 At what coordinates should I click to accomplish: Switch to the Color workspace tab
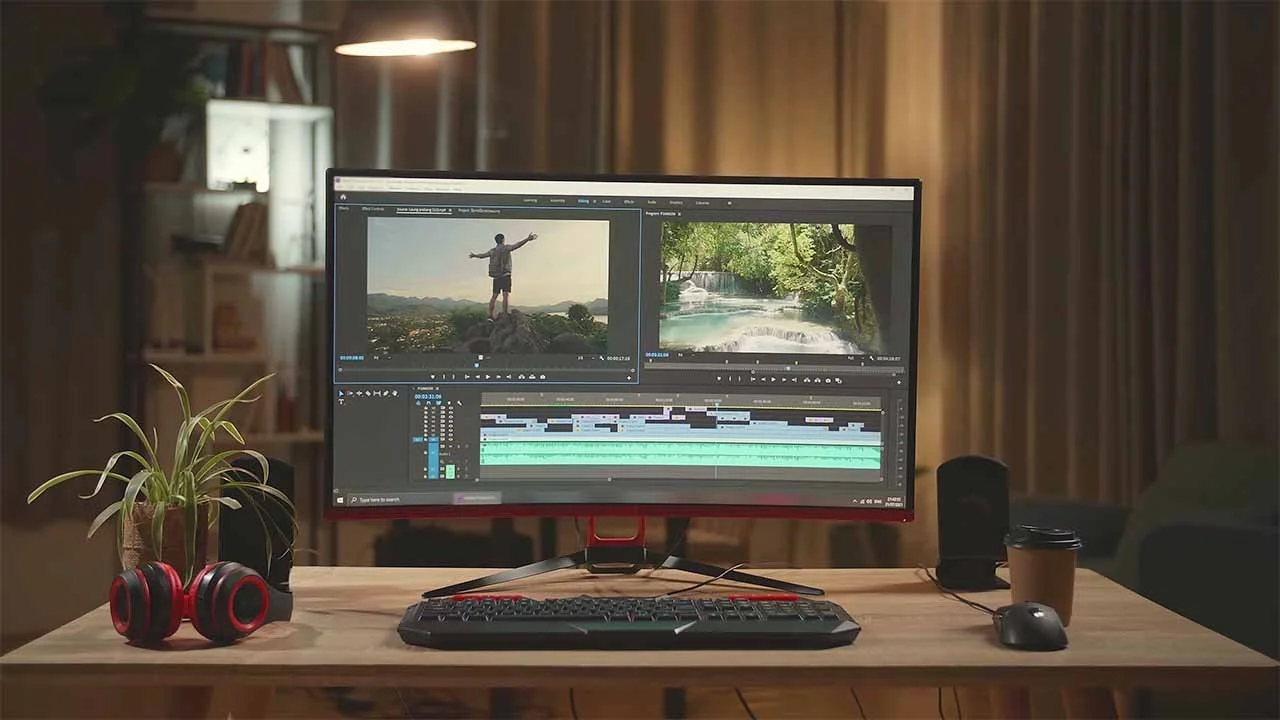pos(607,201)
